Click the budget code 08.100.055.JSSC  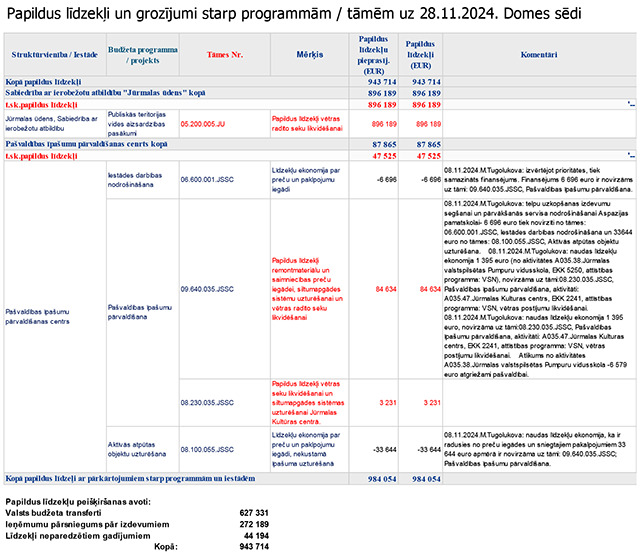tap(207, 449)
